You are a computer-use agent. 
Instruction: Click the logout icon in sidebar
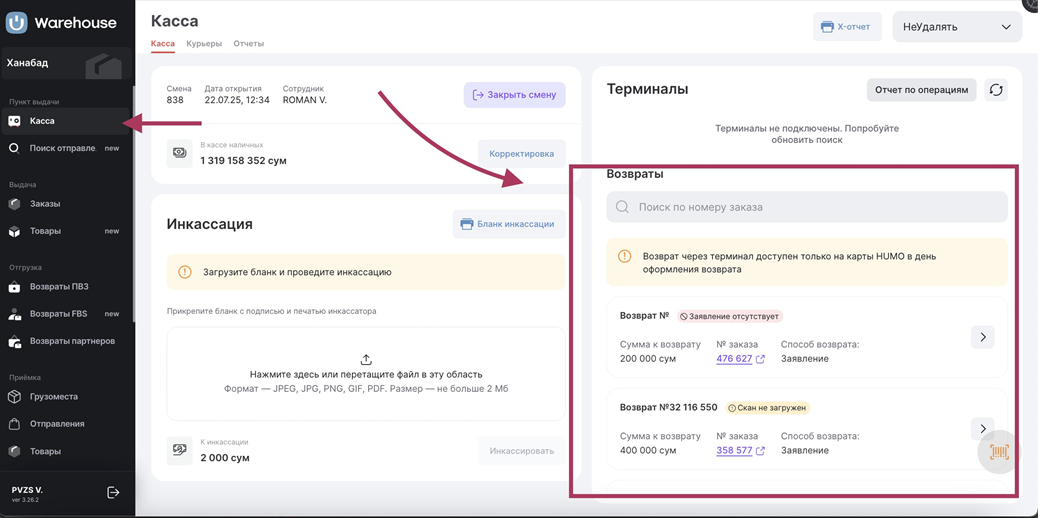point(113,492)
